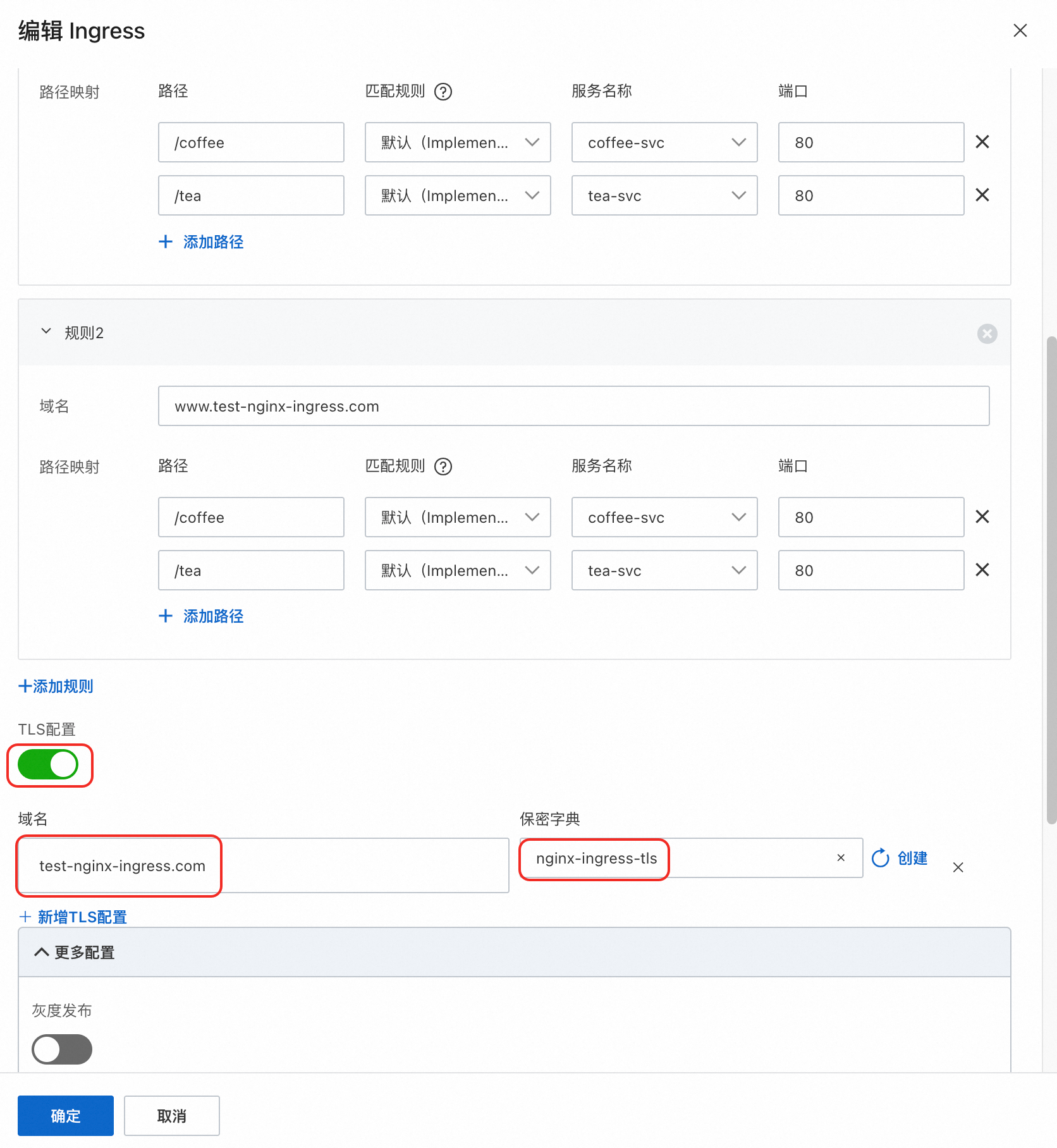Delete 规则2 with the circle X icon
Image resolution: width=1057 pixels, height=1148 pixels.
point(987,334)
